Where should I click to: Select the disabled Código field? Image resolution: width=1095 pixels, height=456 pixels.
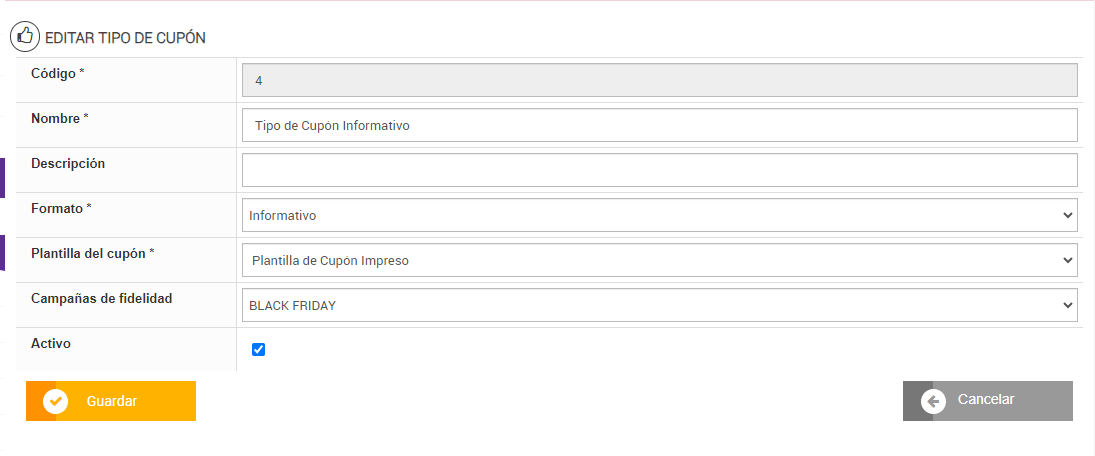click(x=659, y=80)
